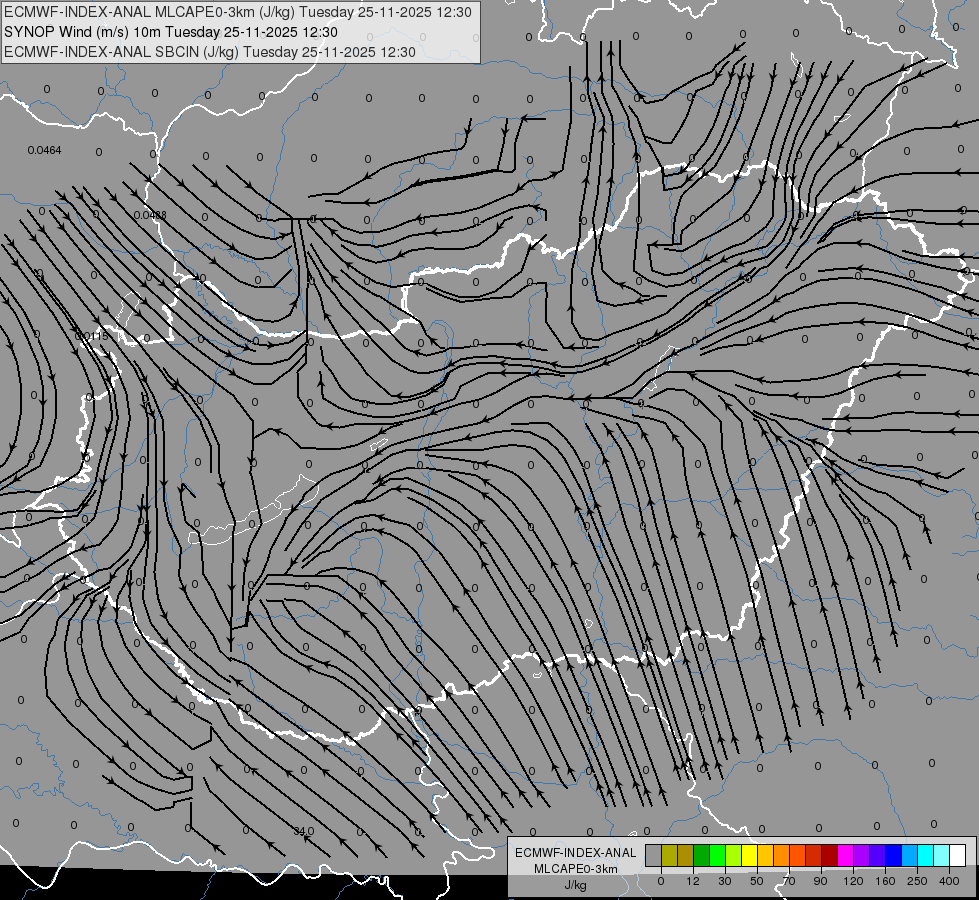The width and height of the screenshot is (979, 900).
Task: Click the legend value '250'
Action: click(917, 881)
